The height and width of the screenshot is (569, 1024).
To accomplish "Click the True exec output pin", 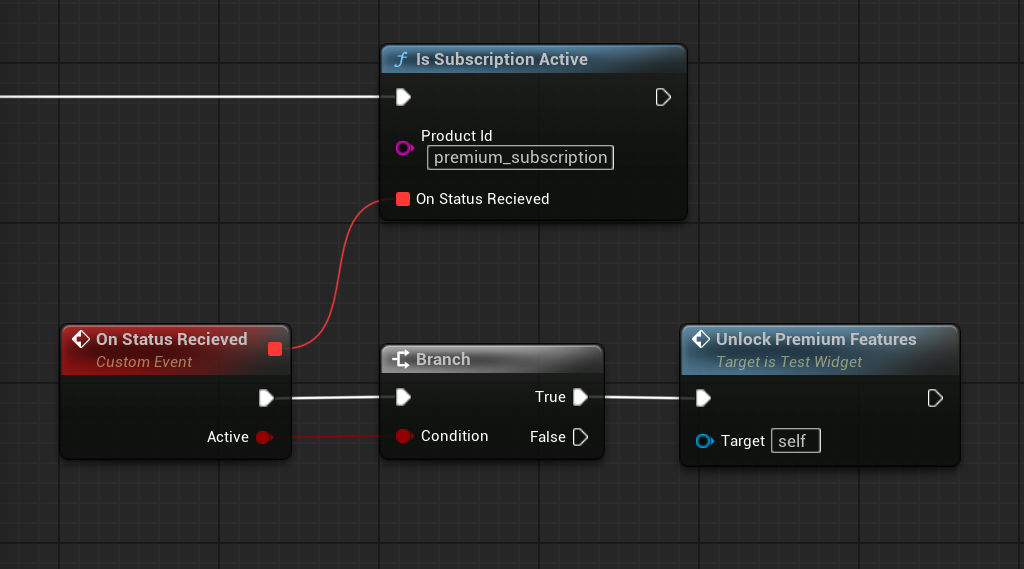I will (580, 397).
